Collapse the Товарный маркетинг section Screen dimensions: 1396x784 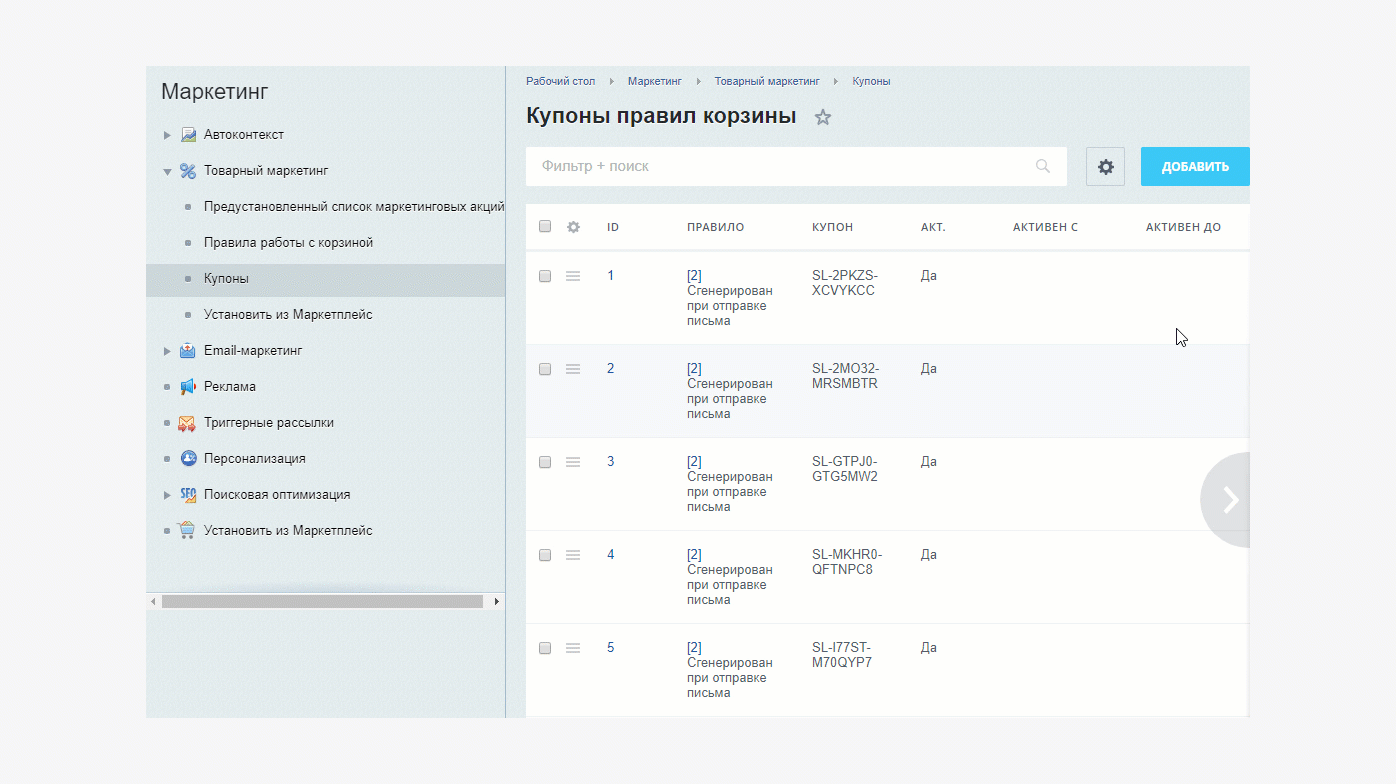click(168, 171)
